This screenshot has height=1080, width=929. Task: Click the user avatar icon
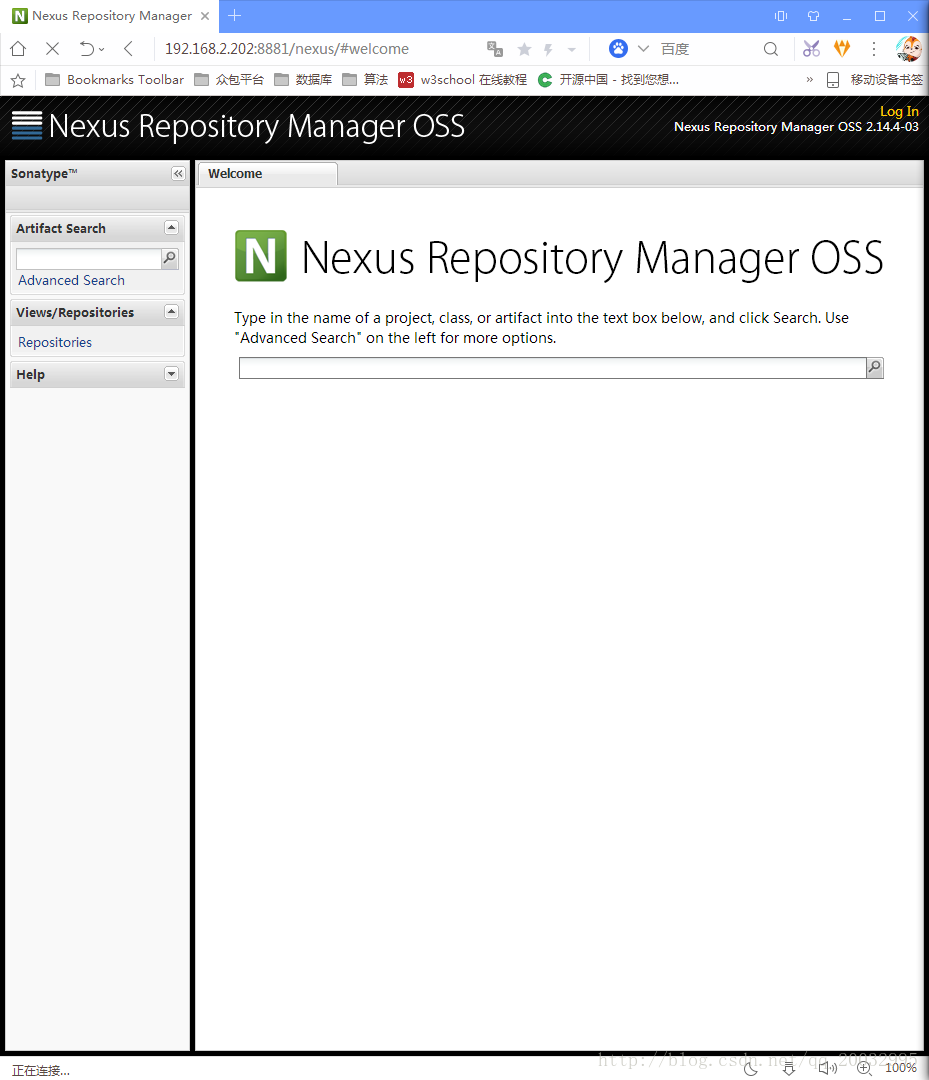tap(908, 49)
